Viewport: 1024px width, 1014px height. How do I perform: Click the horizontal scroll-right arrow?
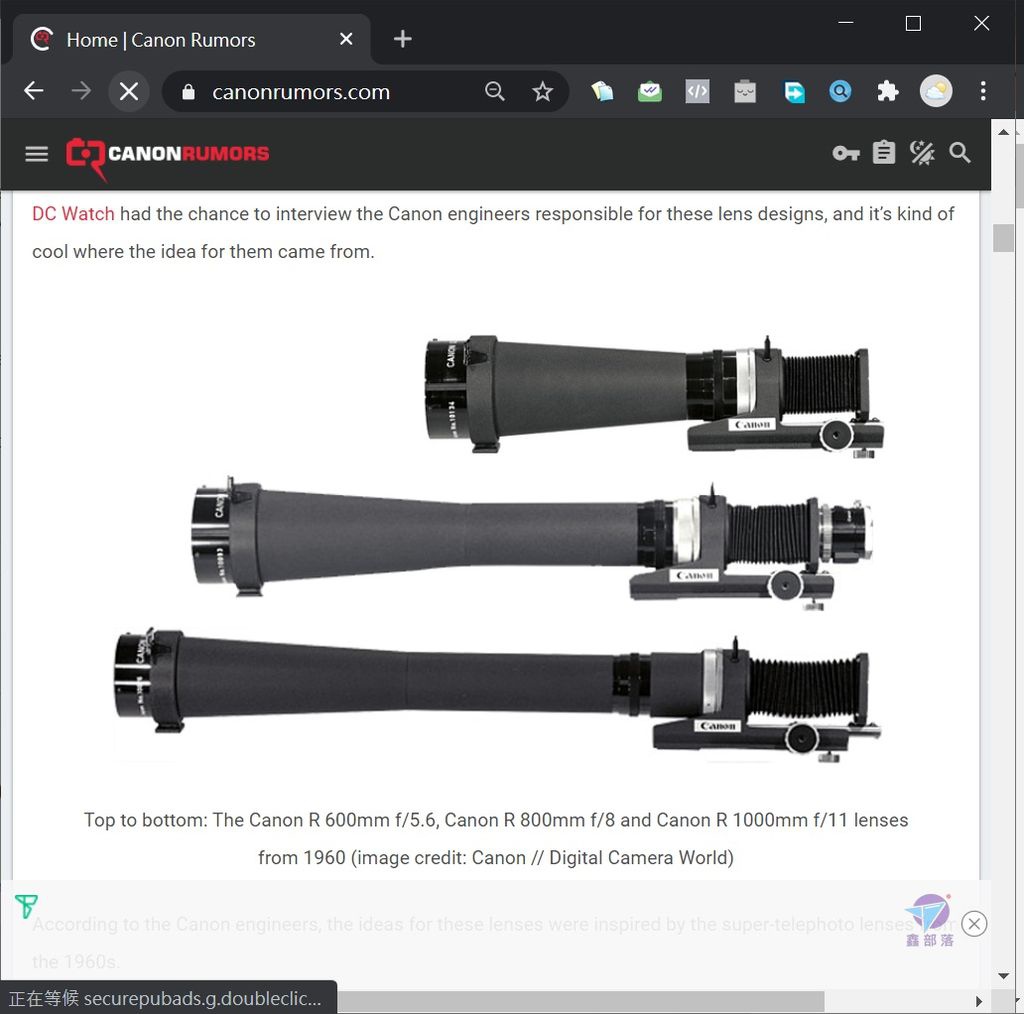[978, 1001]
